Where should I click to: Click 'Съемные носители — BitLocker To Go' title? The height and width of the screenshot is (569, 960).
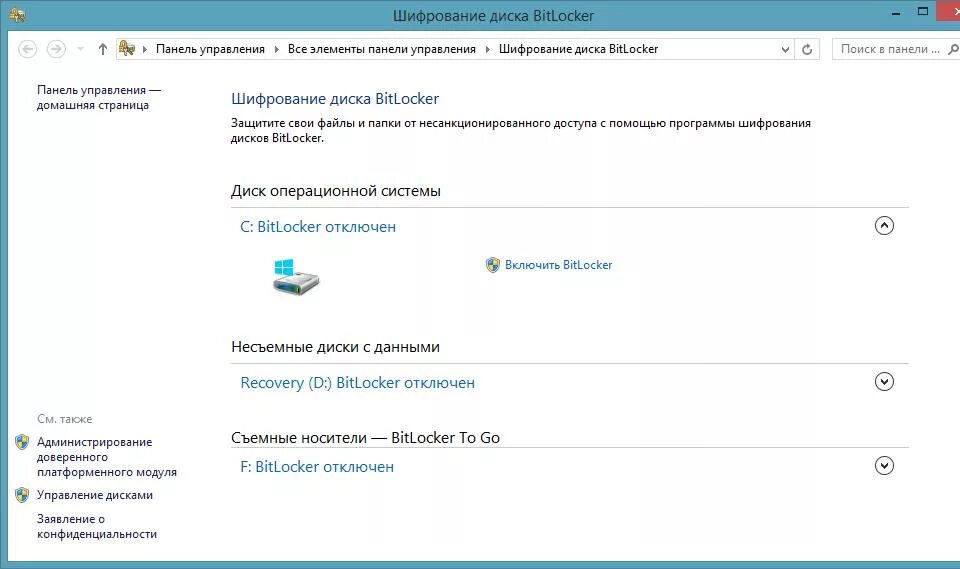[366, 437]
